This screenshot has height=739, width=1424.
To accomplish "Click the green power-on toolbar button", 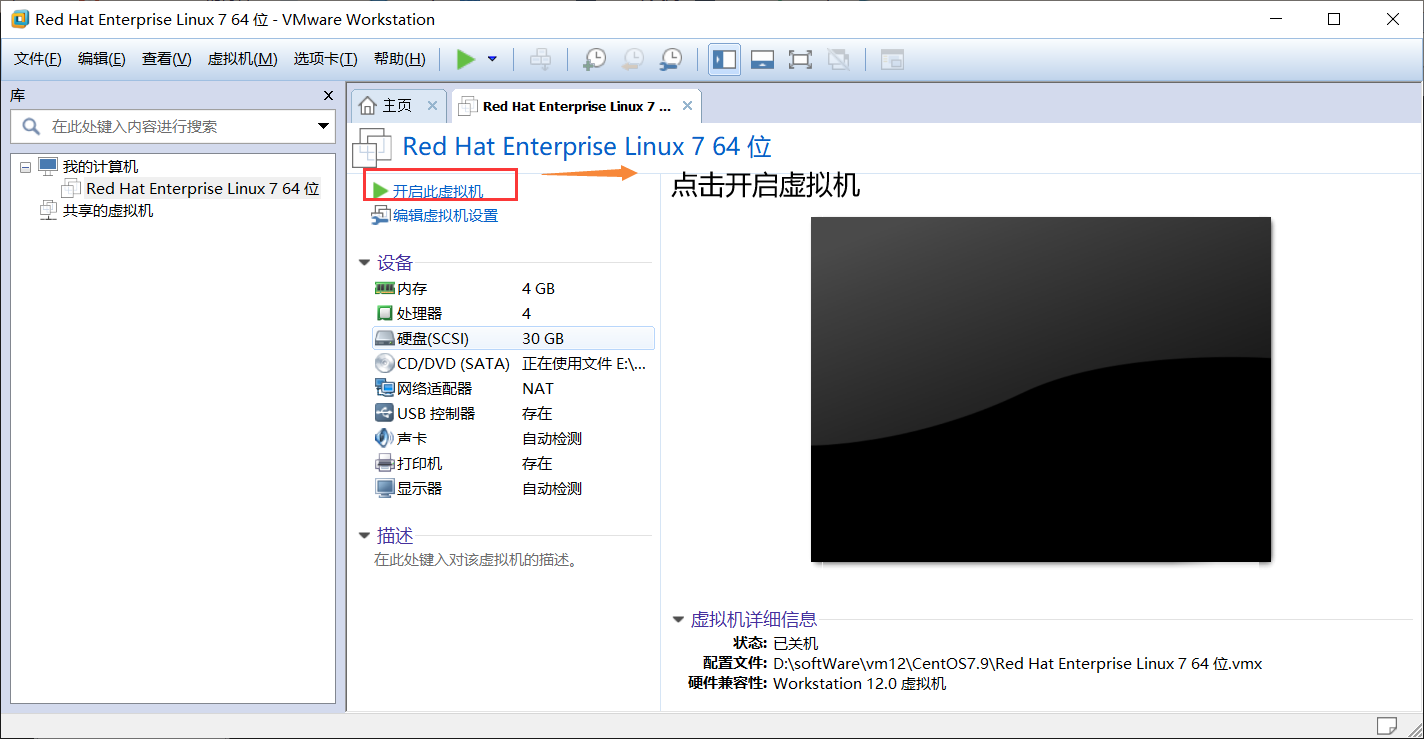I will pyautogui.click(x=465, y=59).
